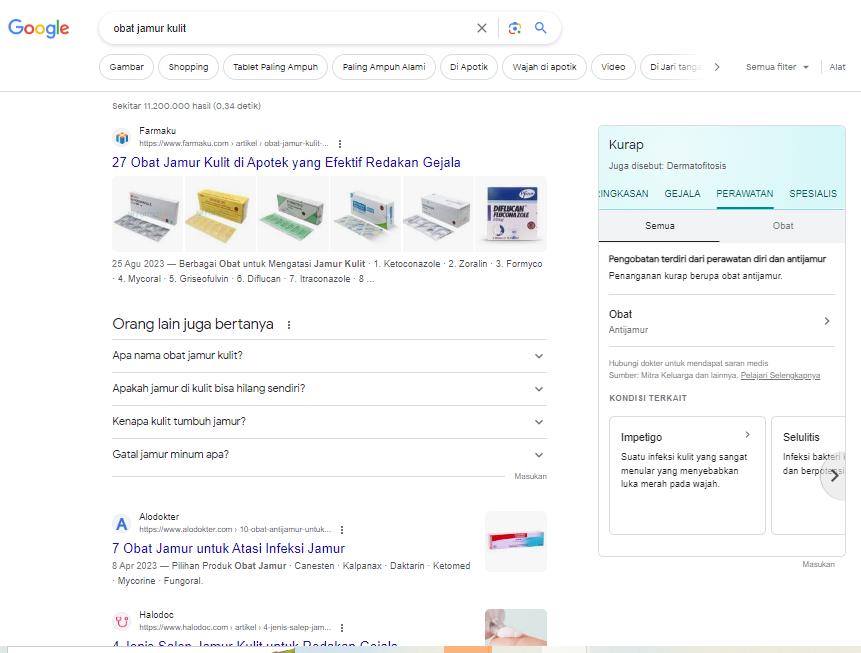
Task: Clear the search box with X icon
Action: 482,28
